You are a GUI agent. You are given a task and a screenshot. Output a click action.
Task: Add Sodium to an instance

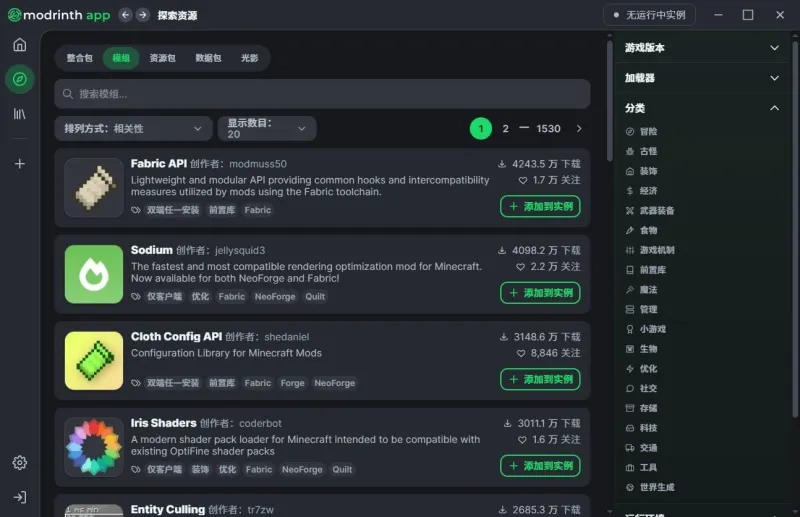pyautogui.click(x=540, y=293)
